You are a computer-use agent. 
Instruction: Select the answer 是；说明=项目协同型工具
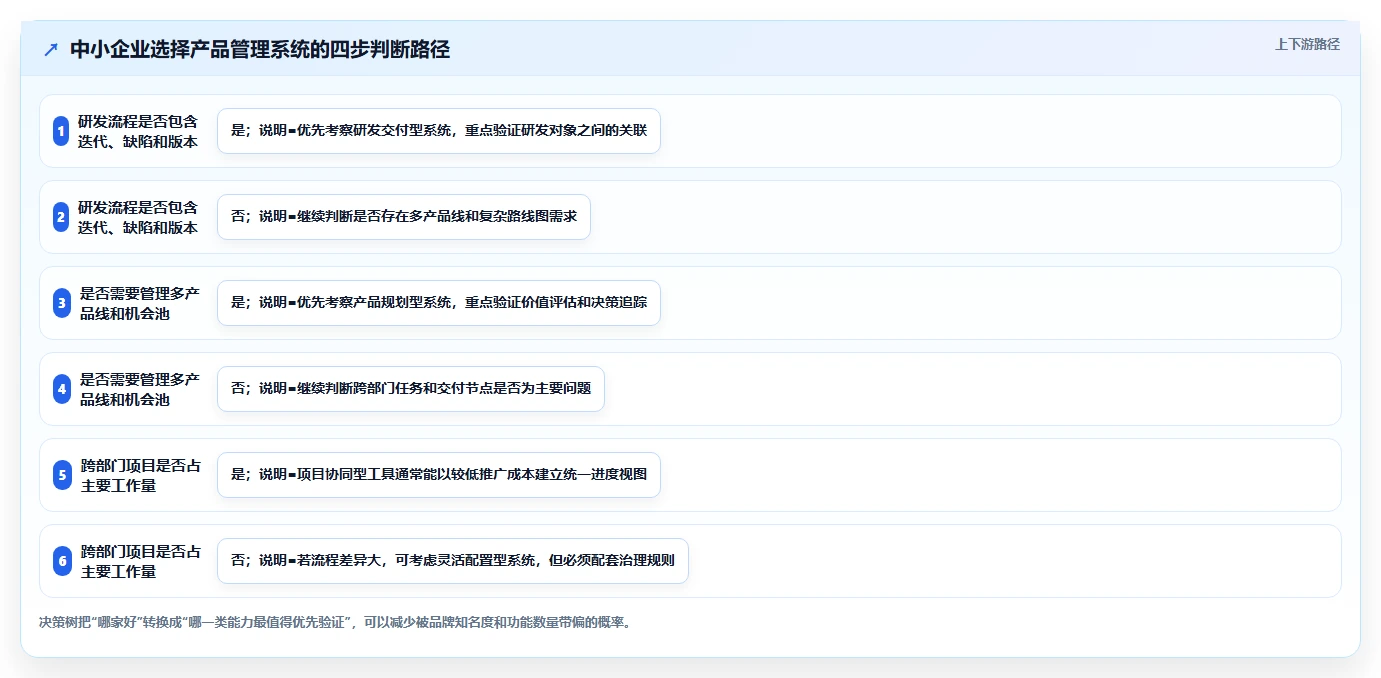pos(439,475)
